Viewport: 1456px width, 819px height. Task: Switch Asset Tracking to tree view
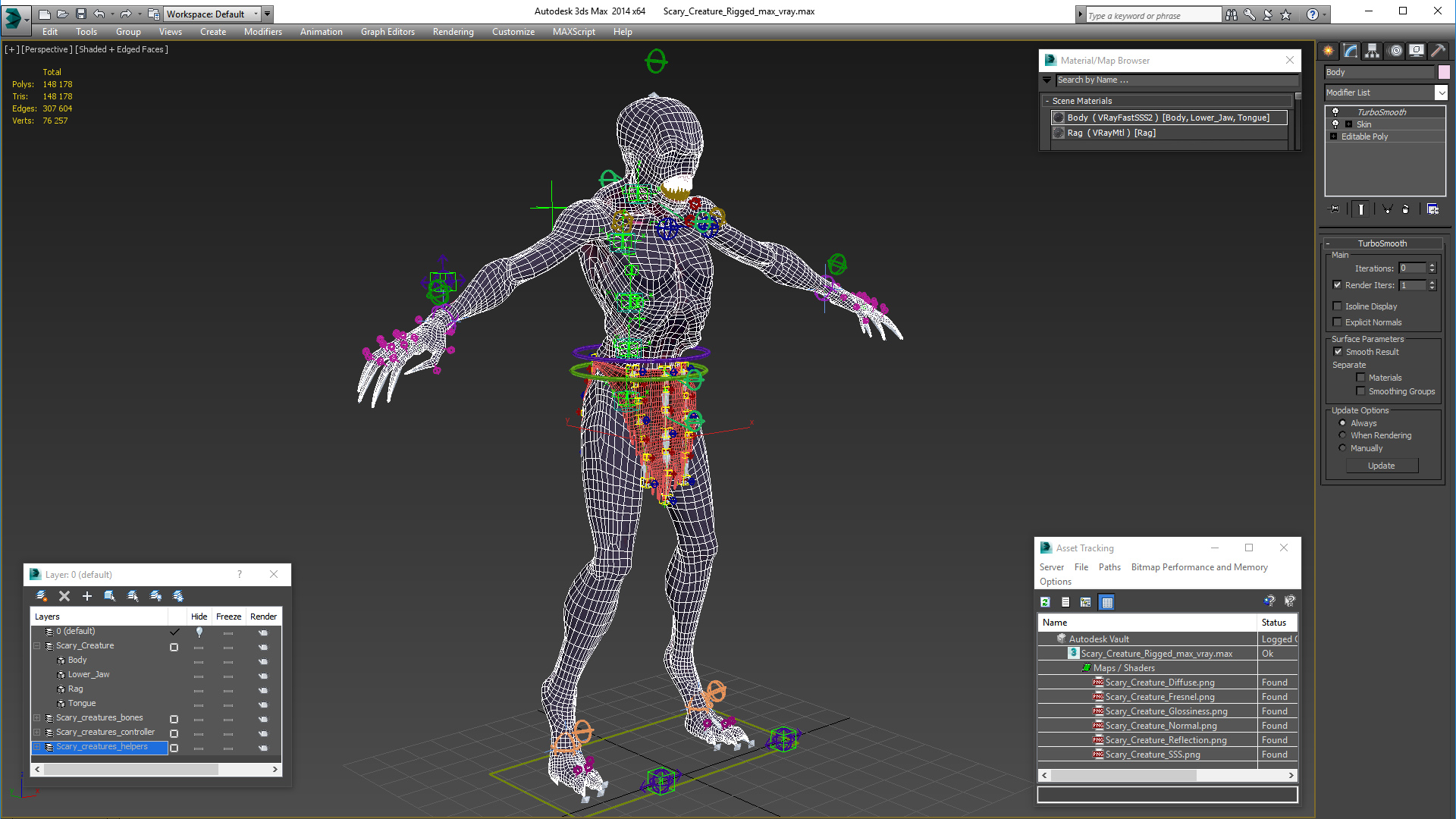(1086, 602)
